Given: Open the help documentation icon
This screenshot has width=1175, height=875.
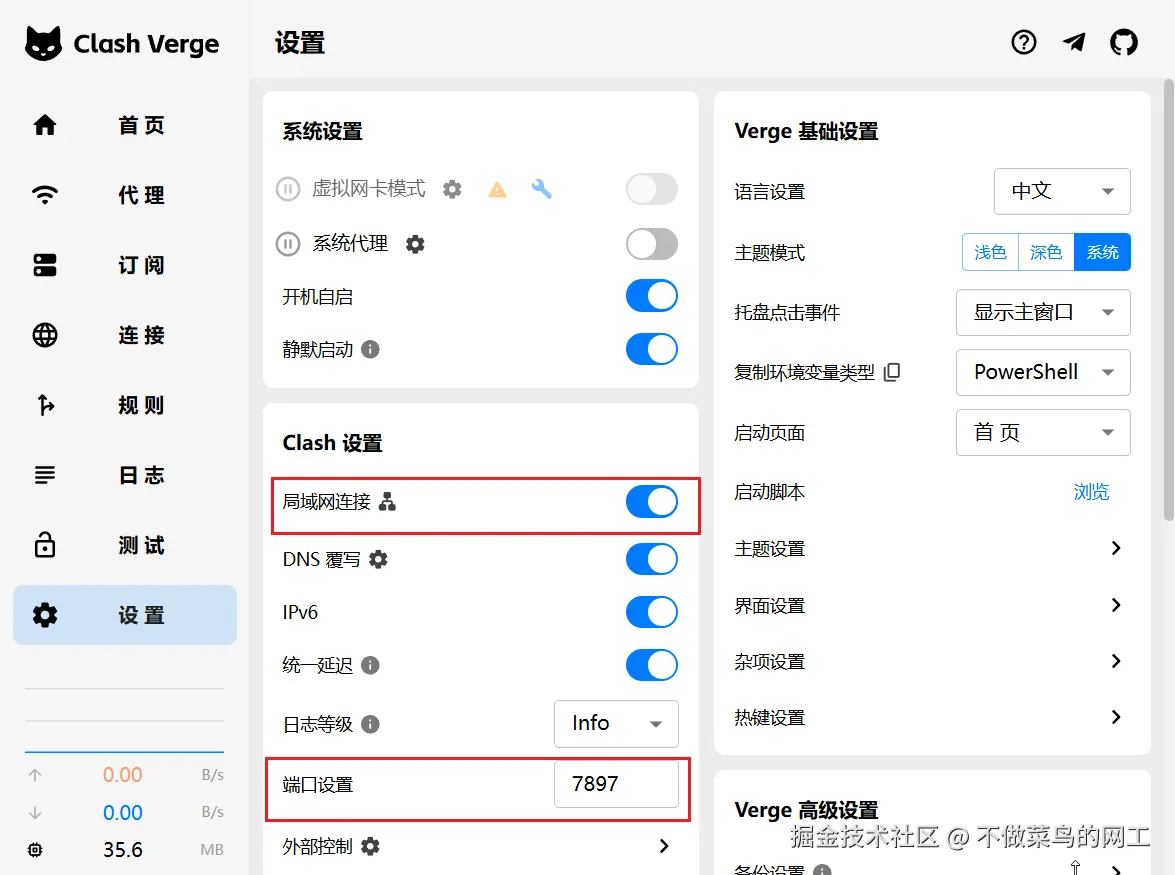Looking at the screenshot, I should pos(1024,42).
